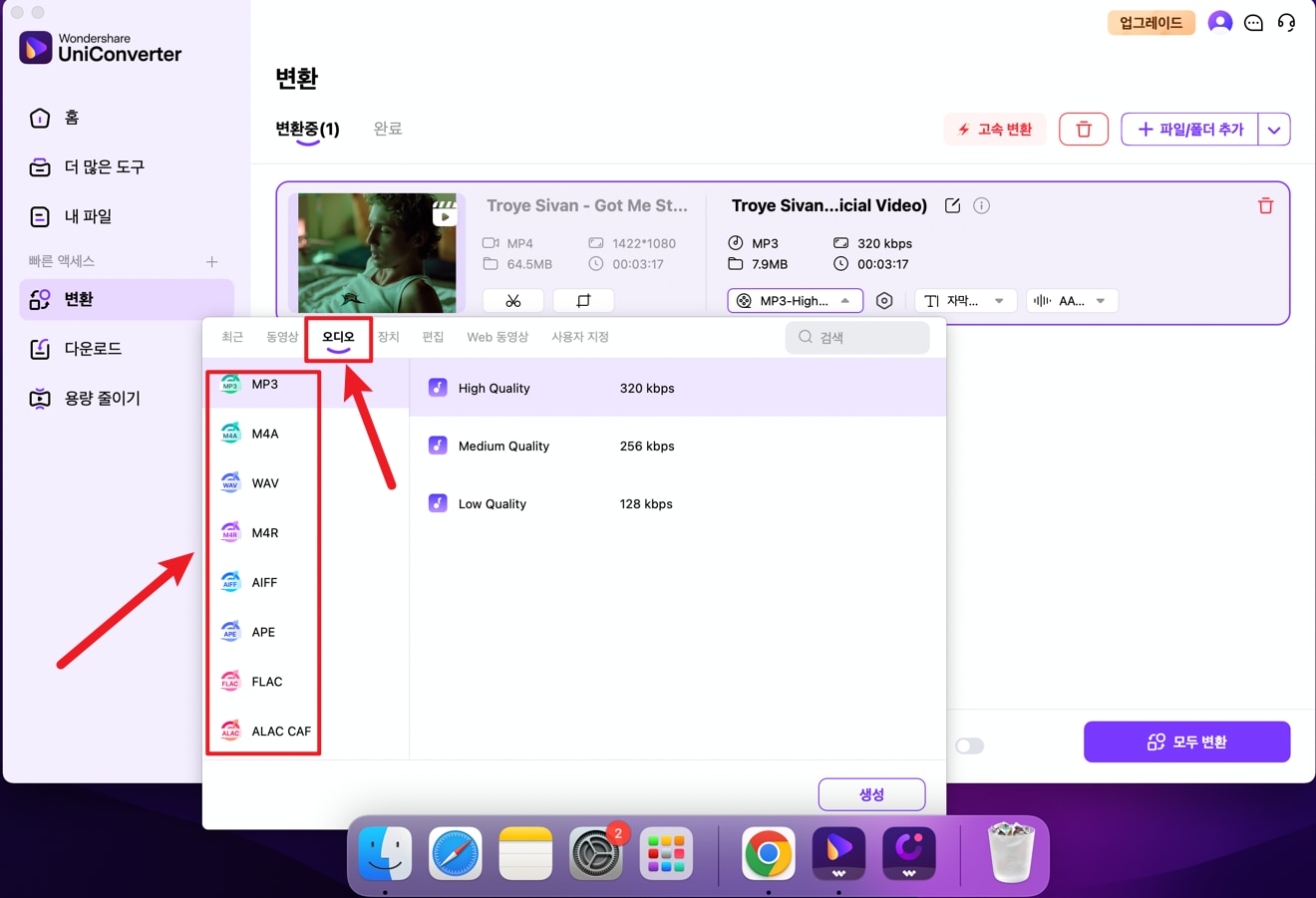Switch to 동영상 tab in format panel

282,337
